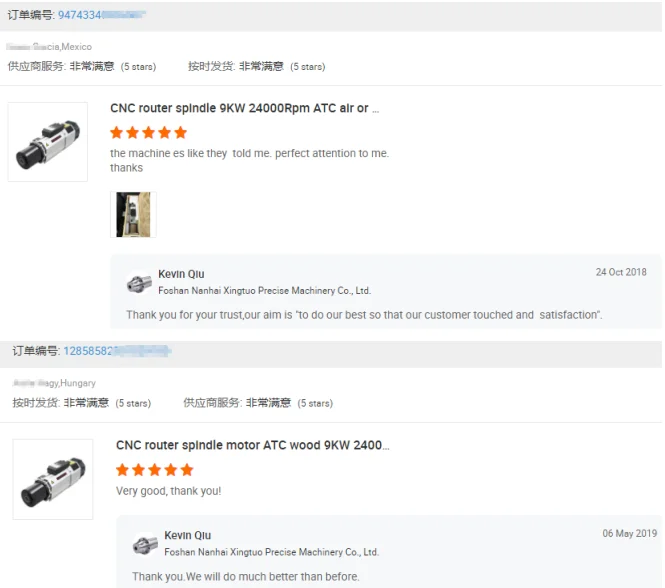Click Kevin Qiu's avatar in the 06 May 2019 reply

[x=146, y=545]
